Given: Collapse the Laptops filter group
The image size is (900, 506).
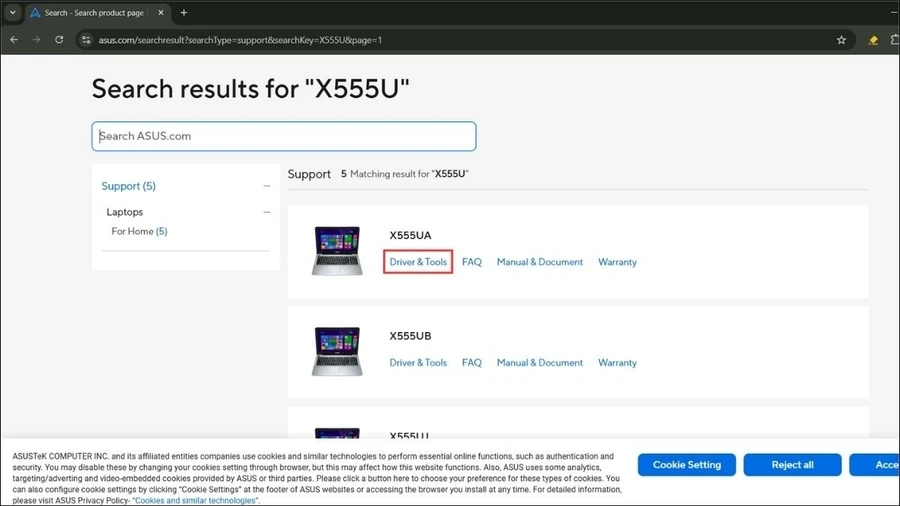Looking at the screenshot, I should (266, 212).
